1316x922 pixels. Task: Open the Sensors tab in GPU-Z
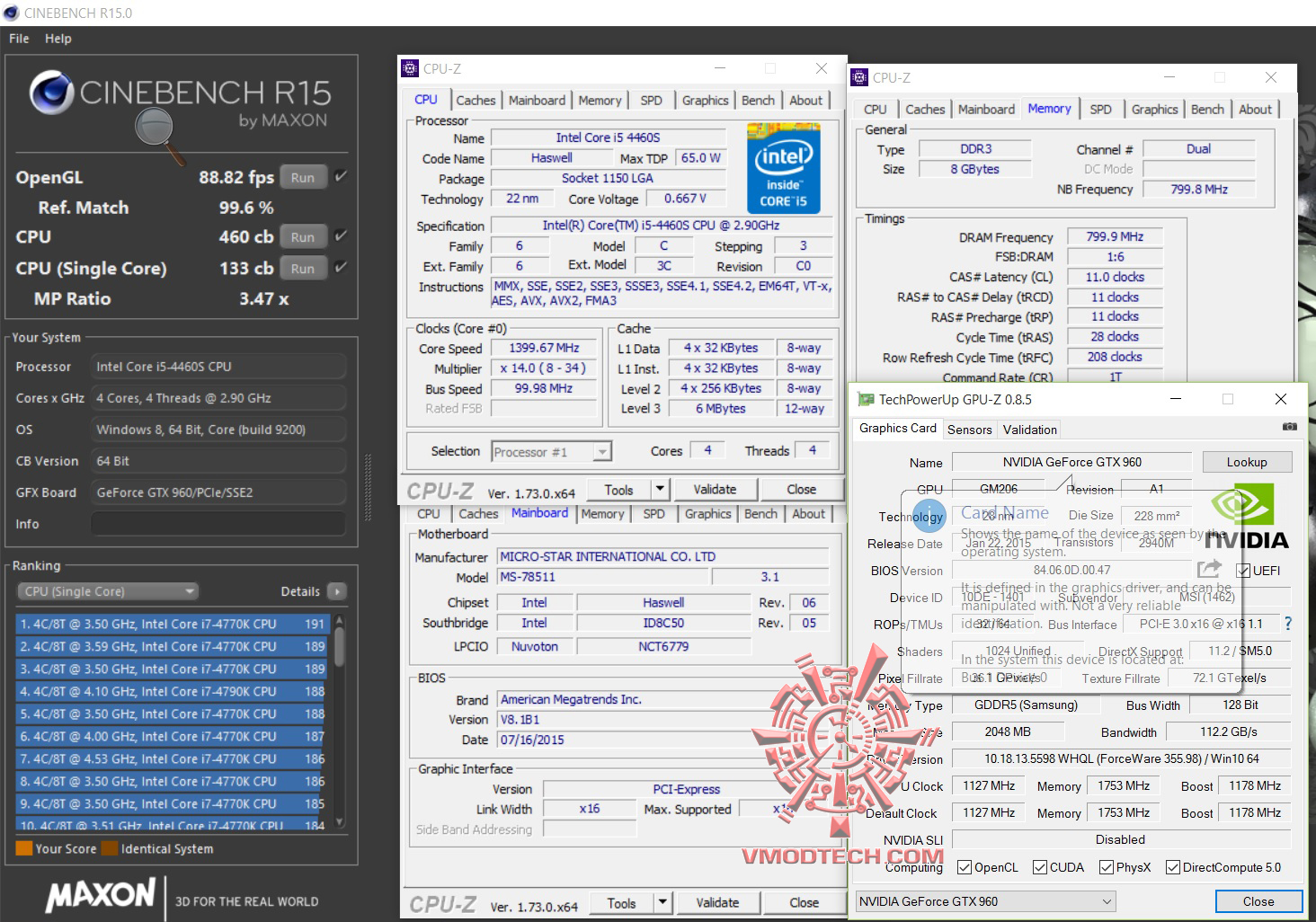click(970, 430)
